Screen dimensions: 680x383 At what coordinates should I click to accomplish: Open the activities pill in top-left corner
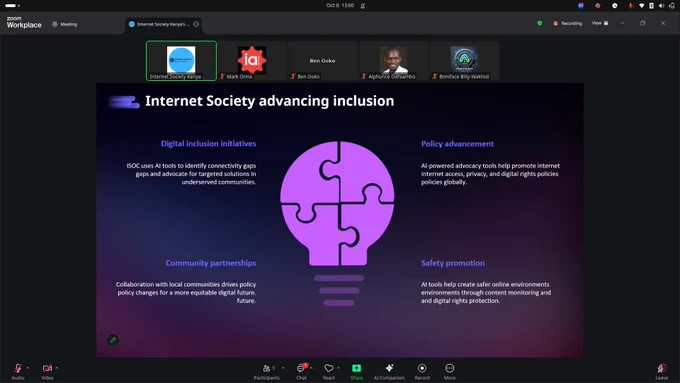coord(12,5)
